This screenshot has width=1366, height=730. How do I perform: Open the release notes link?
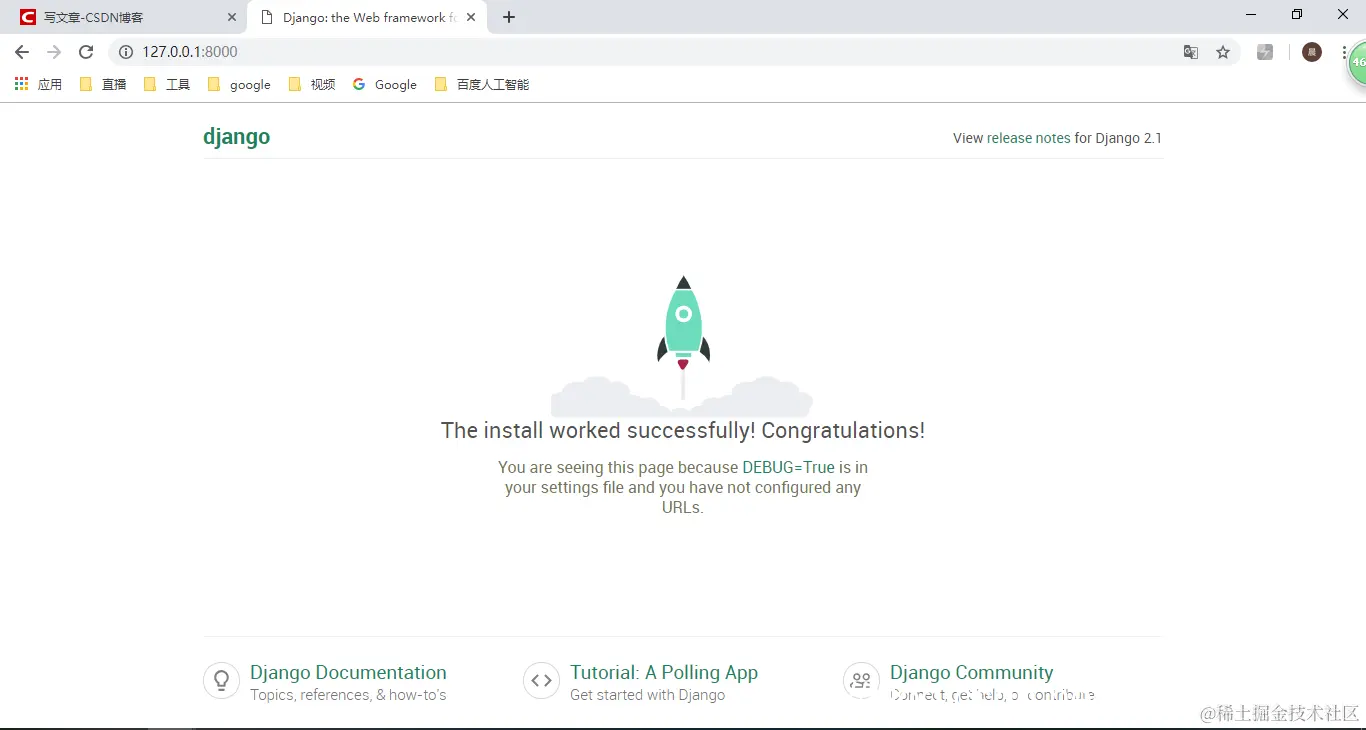[x=1029, y=138]
